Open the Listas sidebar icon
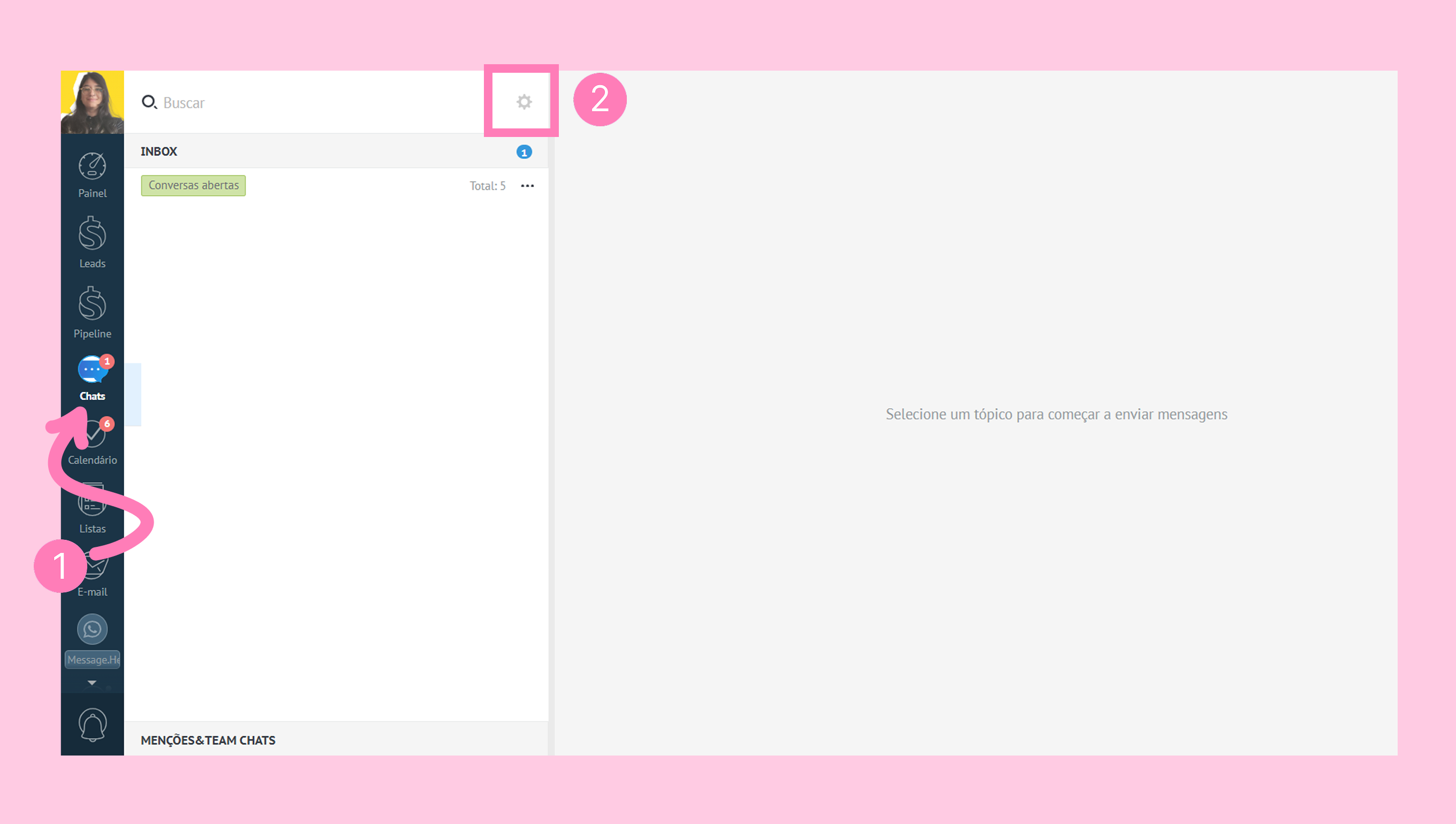Image resolution: width=1456 pixels, height=824 pixels. (x=92, y=501)
